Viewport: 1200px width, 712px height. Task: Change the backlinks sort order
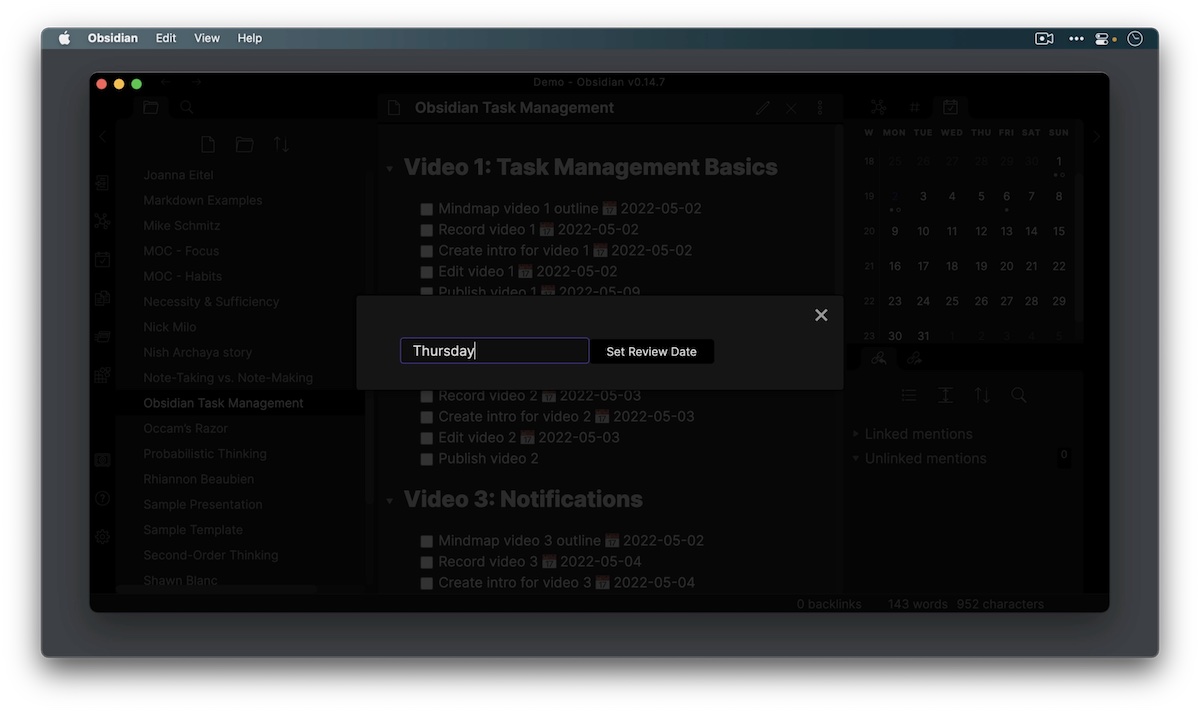[982, 395]
